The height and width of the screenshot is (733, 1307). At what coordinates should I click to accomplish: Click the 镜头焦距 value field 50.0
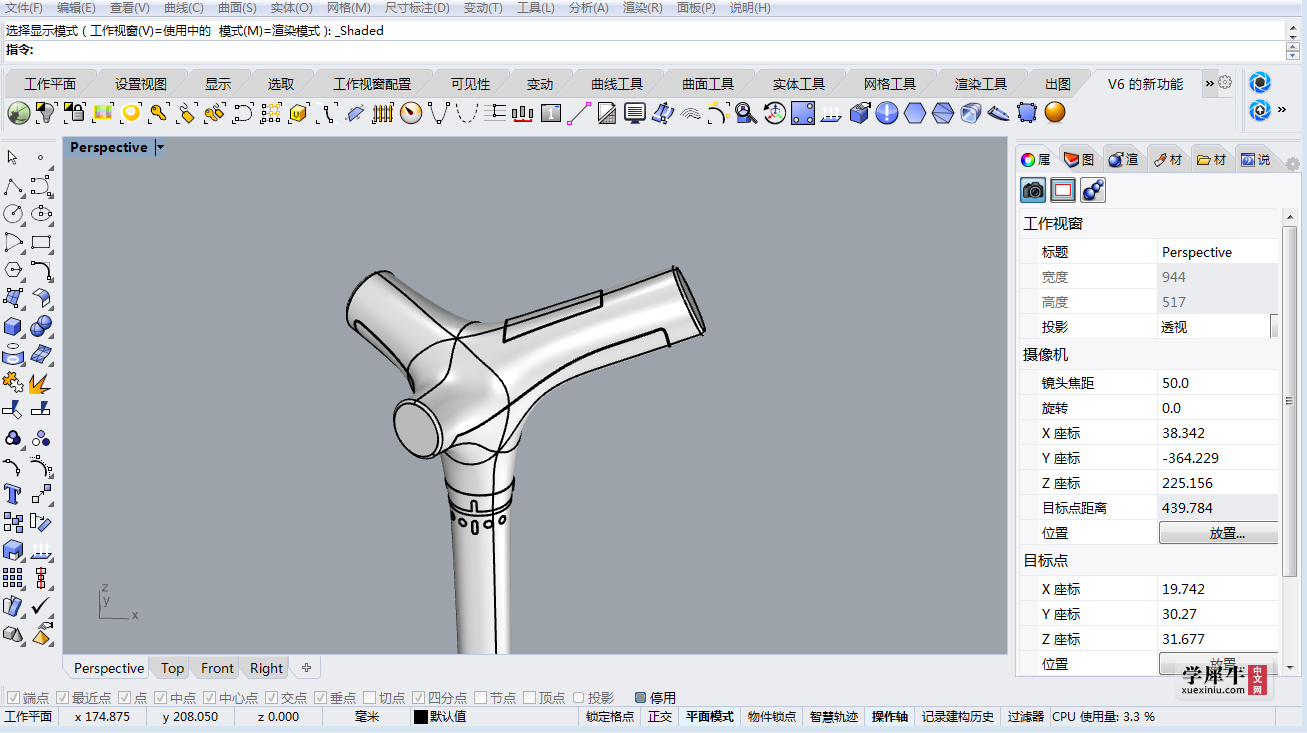[x=1218, y=383]
